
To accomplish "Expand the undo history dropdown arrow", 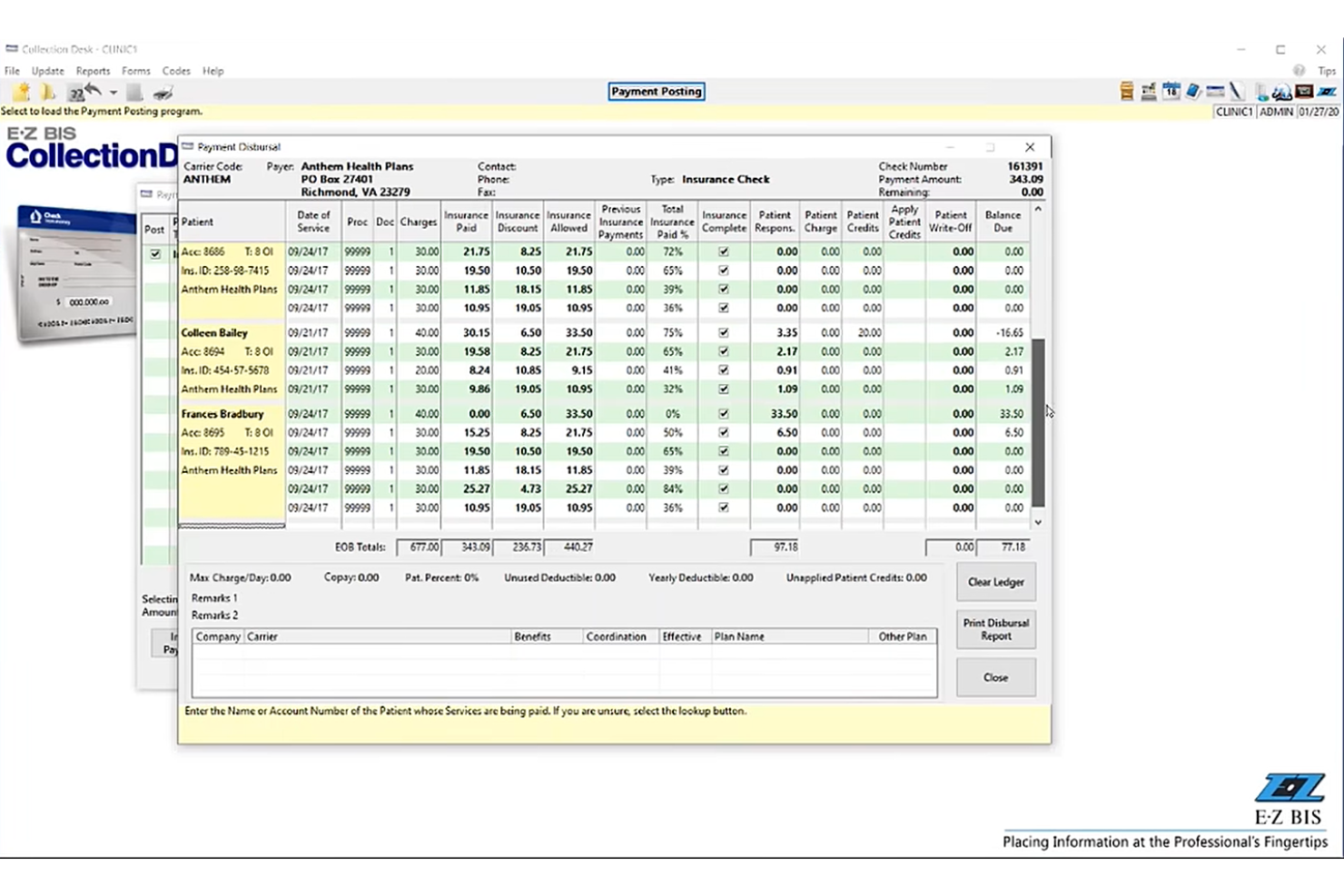I will point(113,92).
